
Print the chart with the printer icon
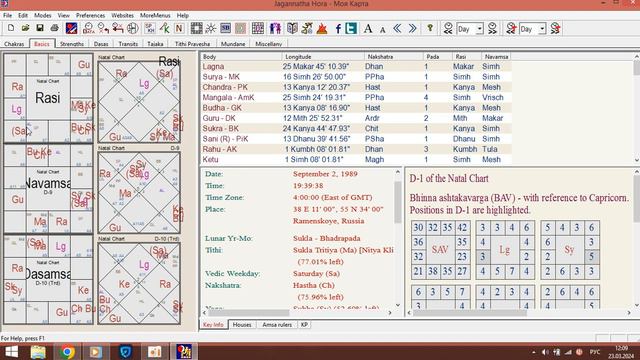click(54, 28)
